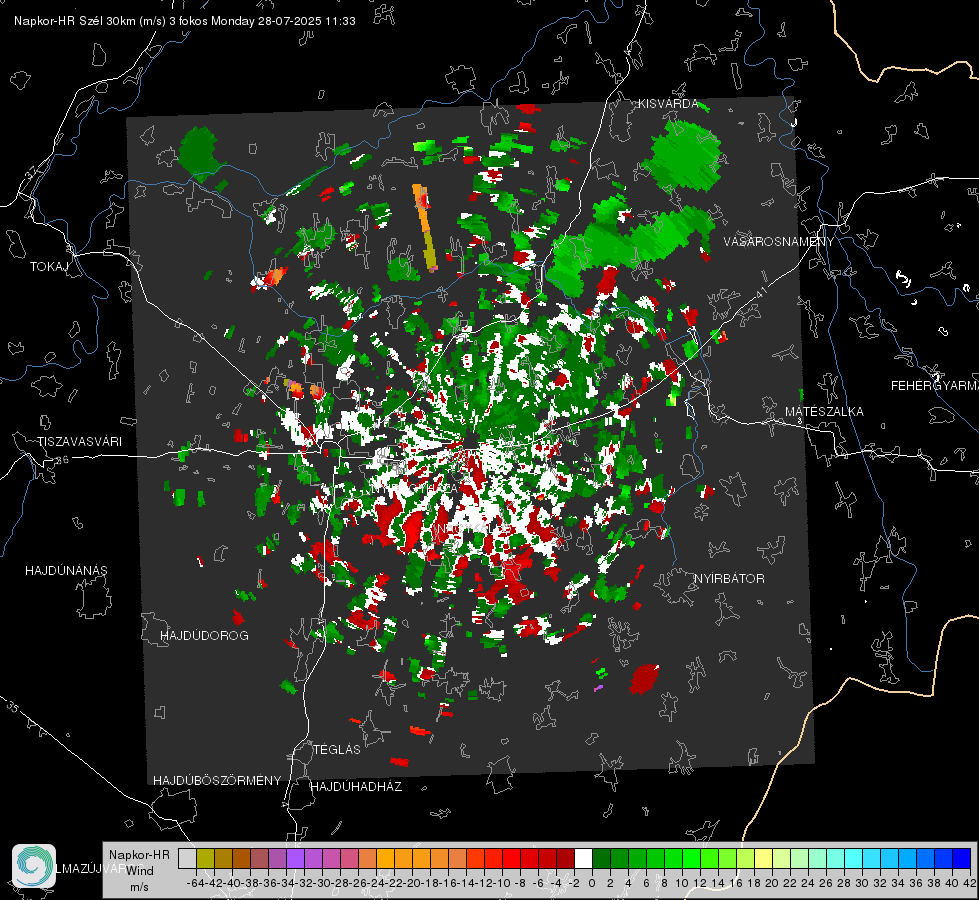Click the 'Wind' legend caption
Screen dimensions: 979x900
(140, 871)
